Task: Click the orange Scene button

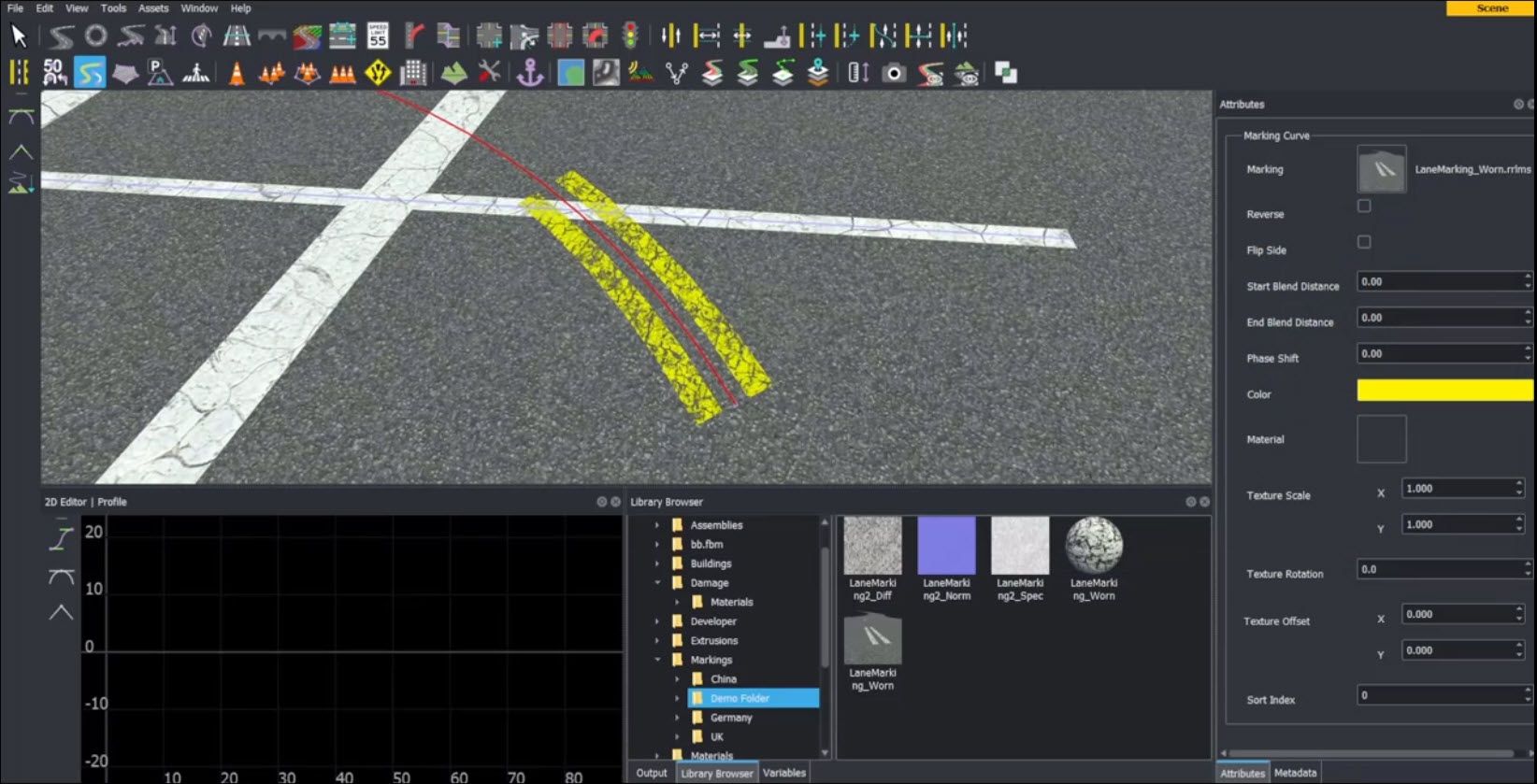Action: click(1491, 8)
